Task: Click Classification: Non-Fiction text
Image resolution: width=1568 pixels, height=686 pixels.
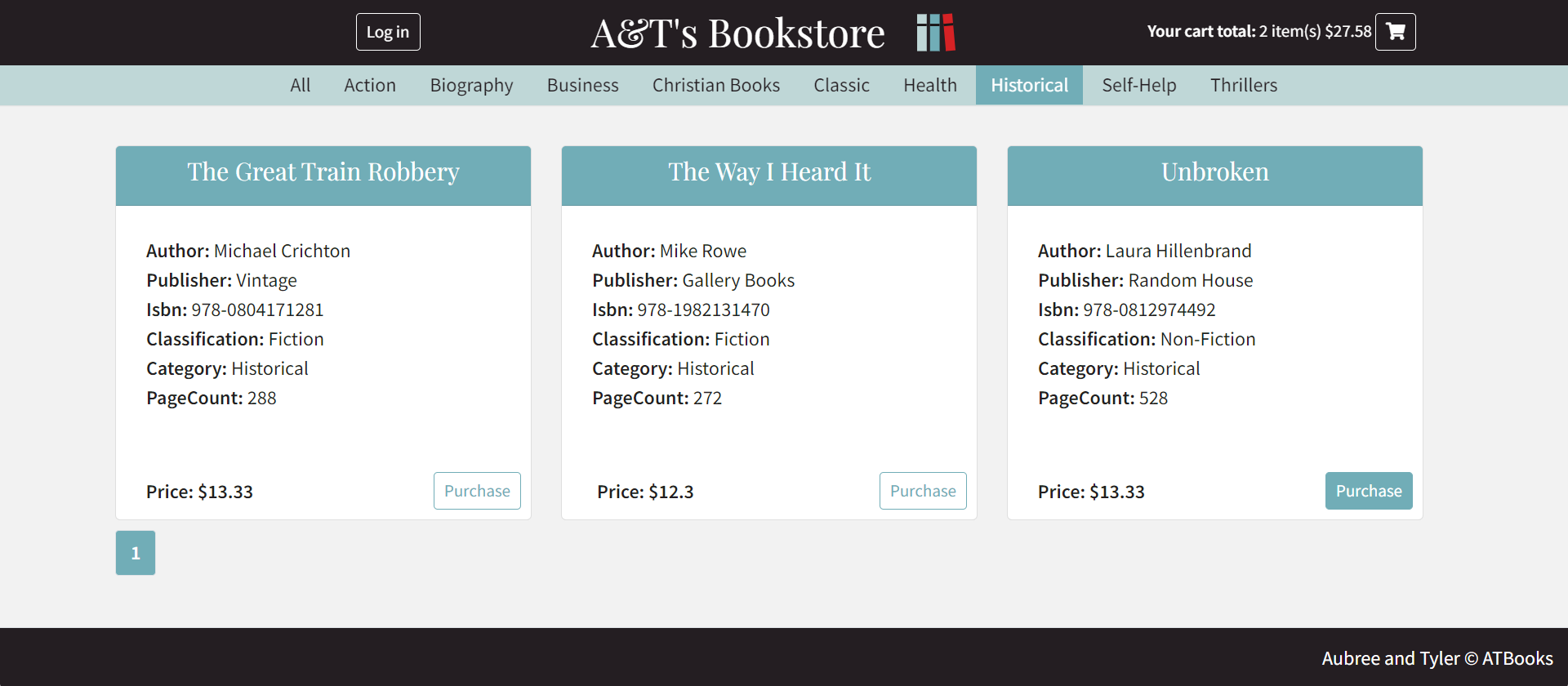Action: pyautogui.click(x=1147, y=339)
